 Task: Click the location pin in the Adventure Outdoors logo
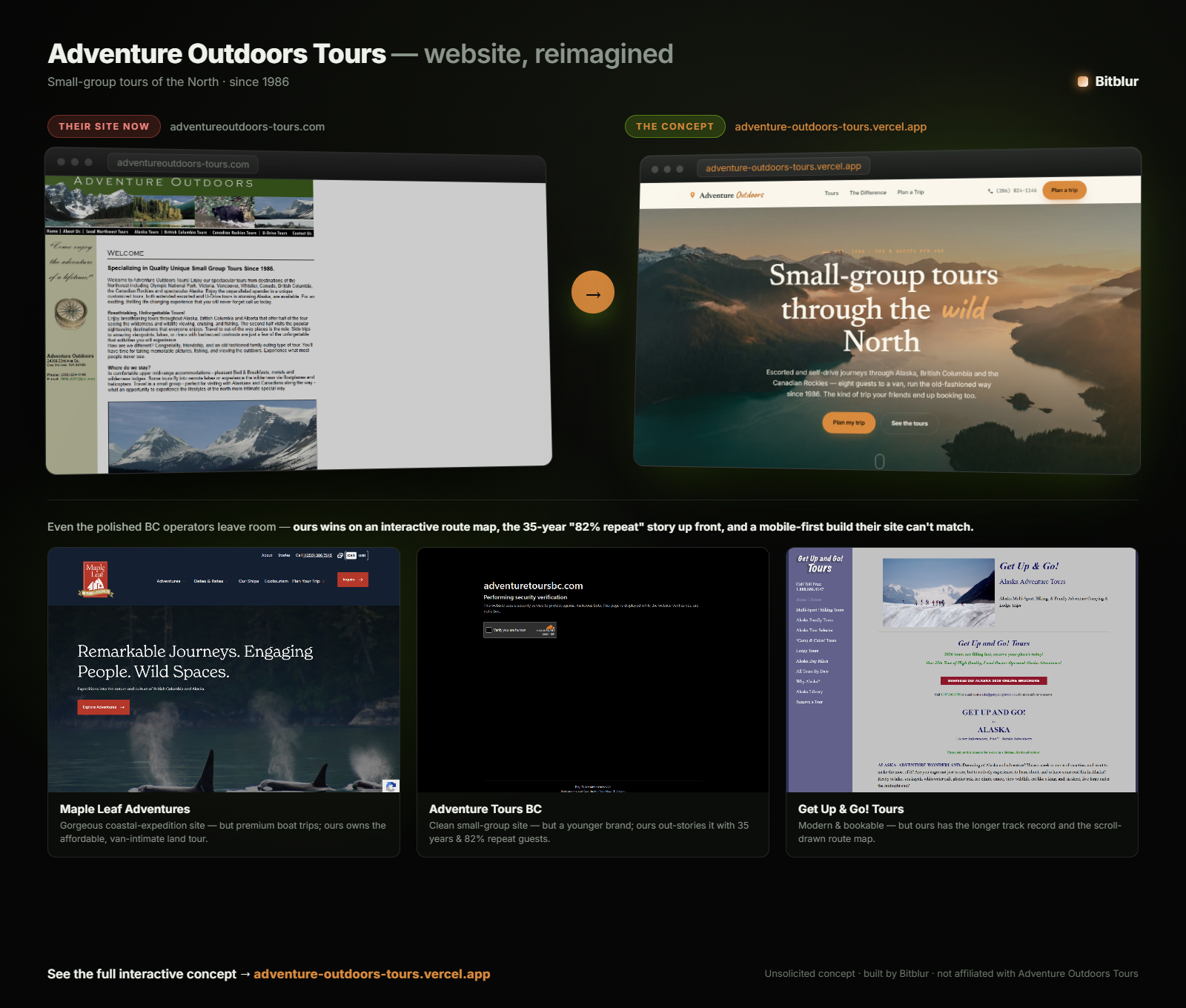692,195
